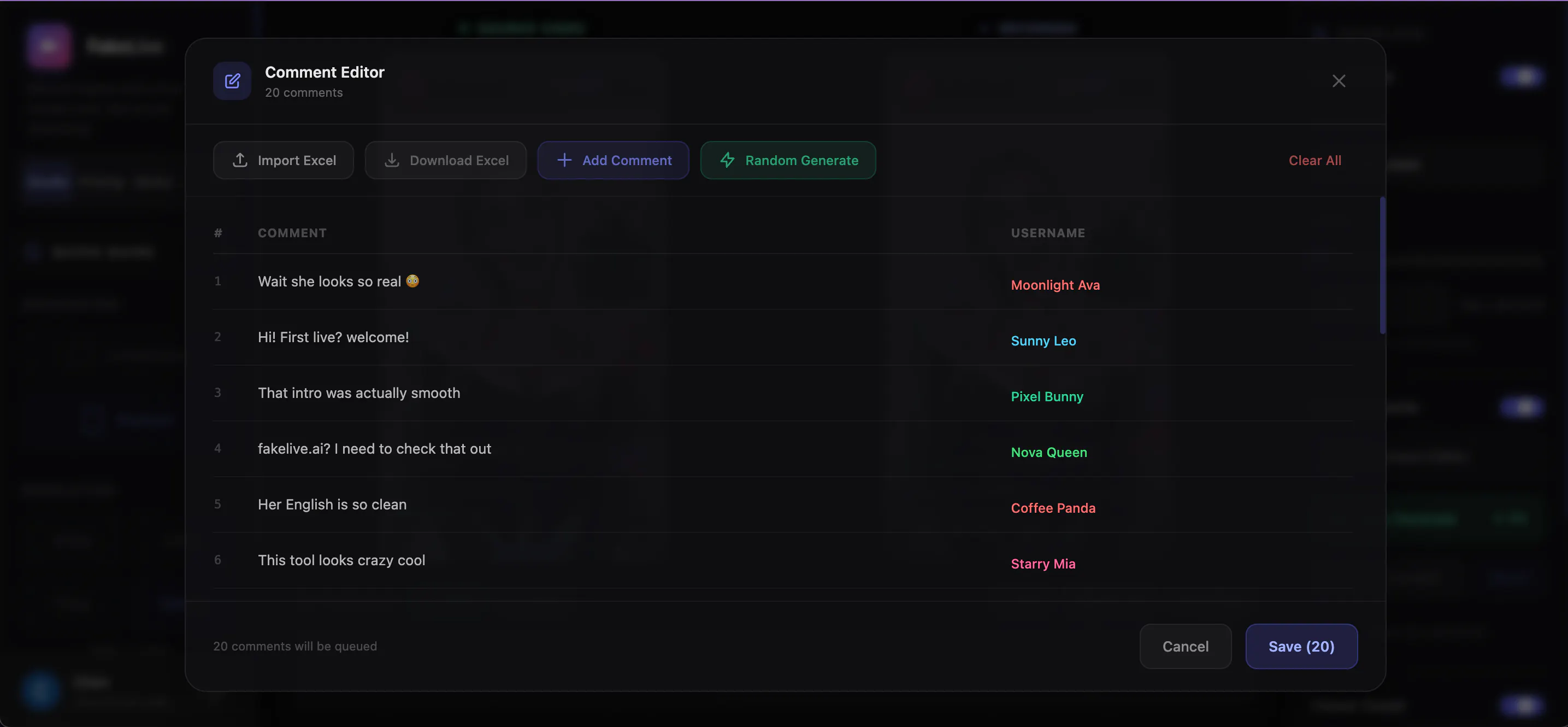Click the Save (20) button
1568x727 pixels.
1301,646
